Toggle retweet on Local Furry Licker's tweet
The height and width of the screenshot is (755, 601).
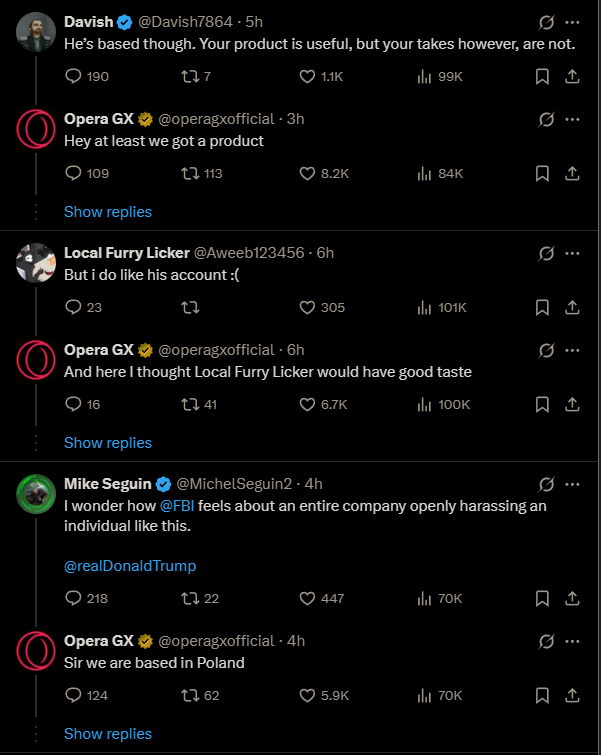pyautogui.click(x=190, y=307)
